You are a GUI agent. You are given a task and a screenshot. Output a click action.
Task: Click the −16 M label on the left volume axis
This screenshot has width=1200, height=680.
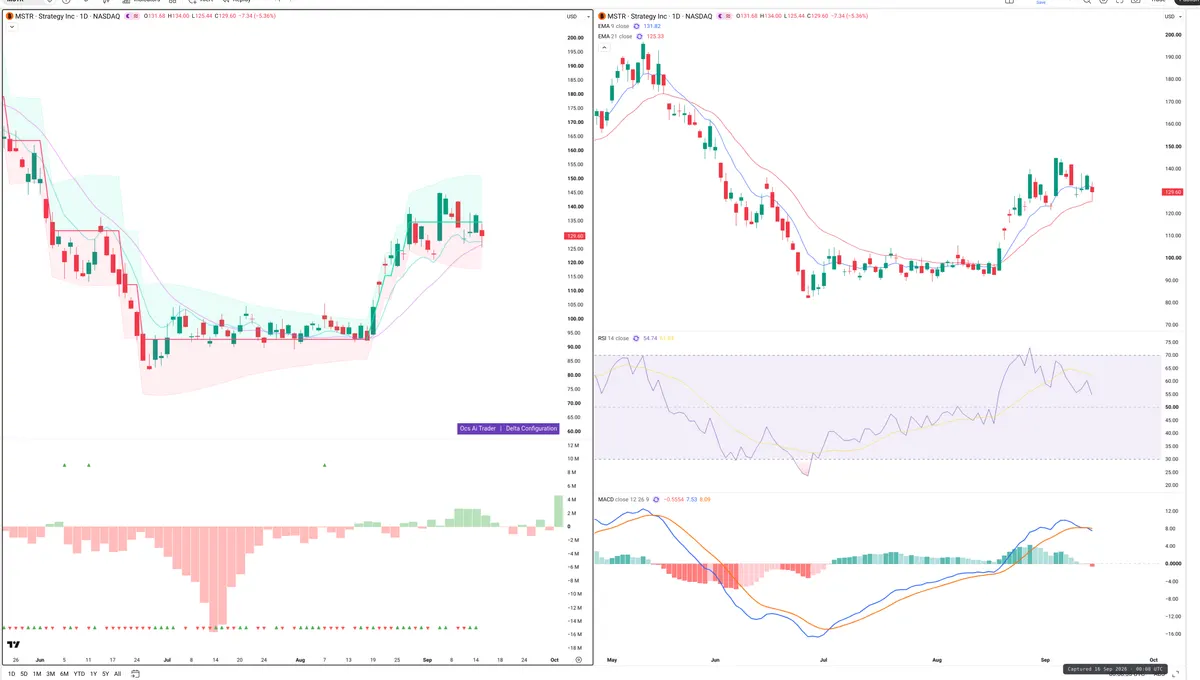pos(573,635)
